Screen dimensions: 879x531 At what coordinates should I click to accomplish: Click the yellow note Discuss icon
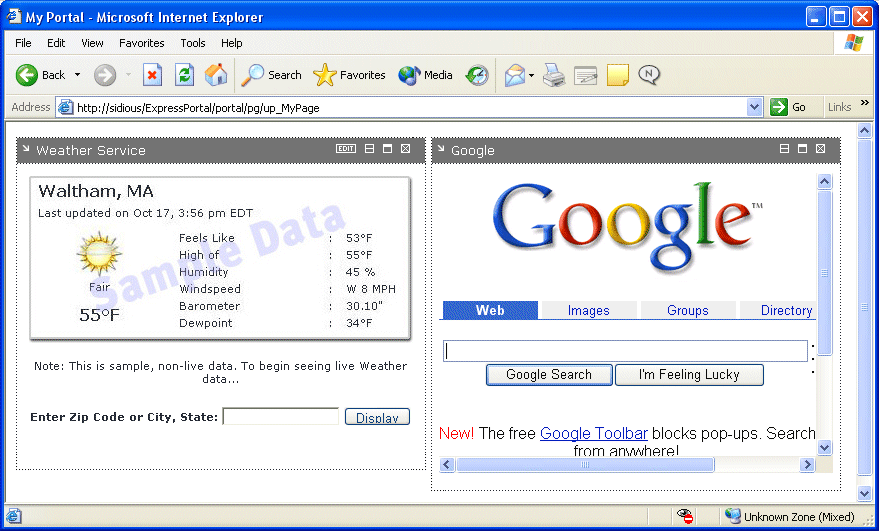[617, 75]
